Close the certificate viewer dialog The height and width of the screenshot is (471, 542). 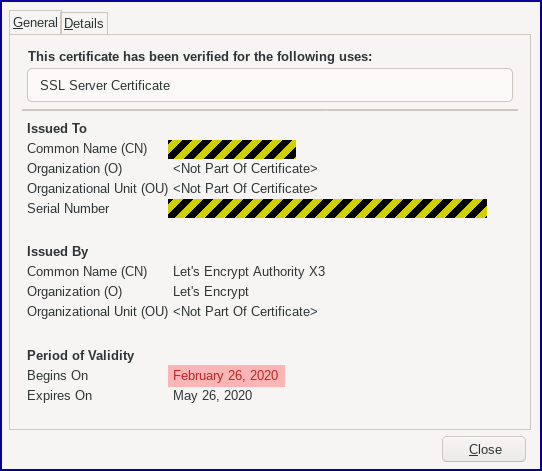pos(484,449)
